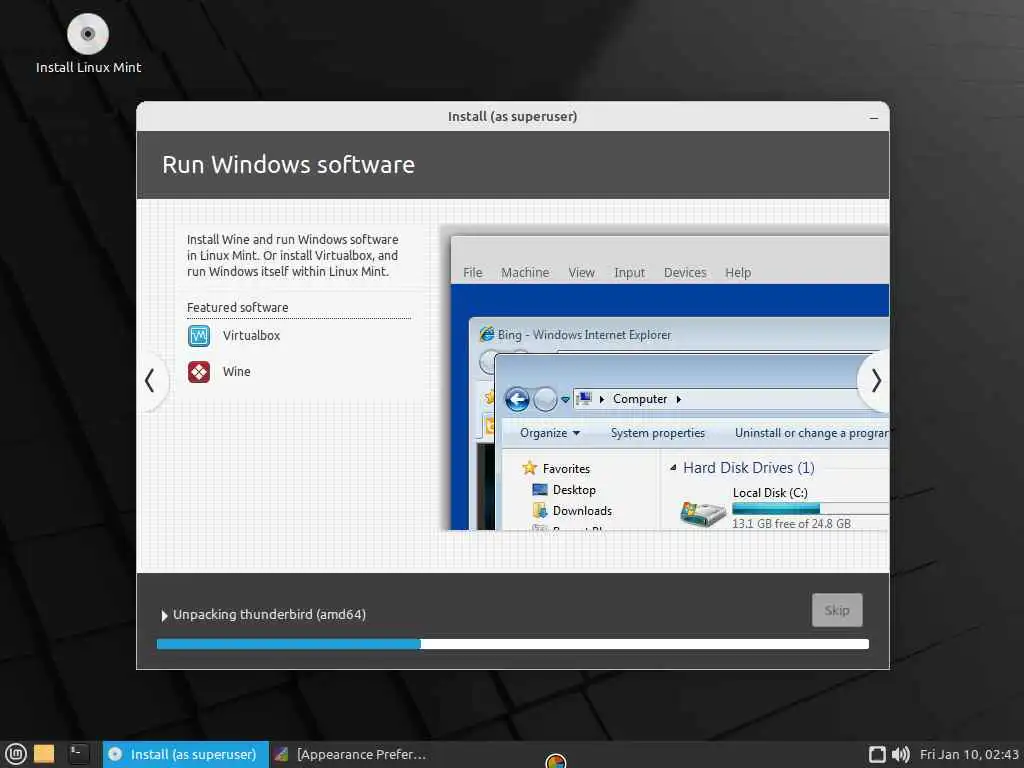
Task: Click the Skip button
Action: (x=837, y=610)
